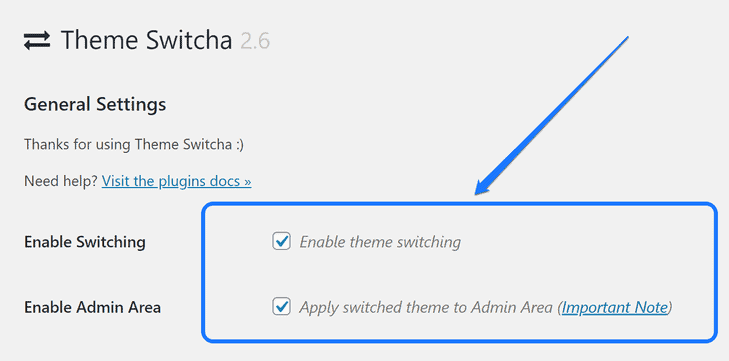The image size is (729, 361).
Task: Click the Theme Switcha double-arrow icon
Action: (x=37, y=40)
